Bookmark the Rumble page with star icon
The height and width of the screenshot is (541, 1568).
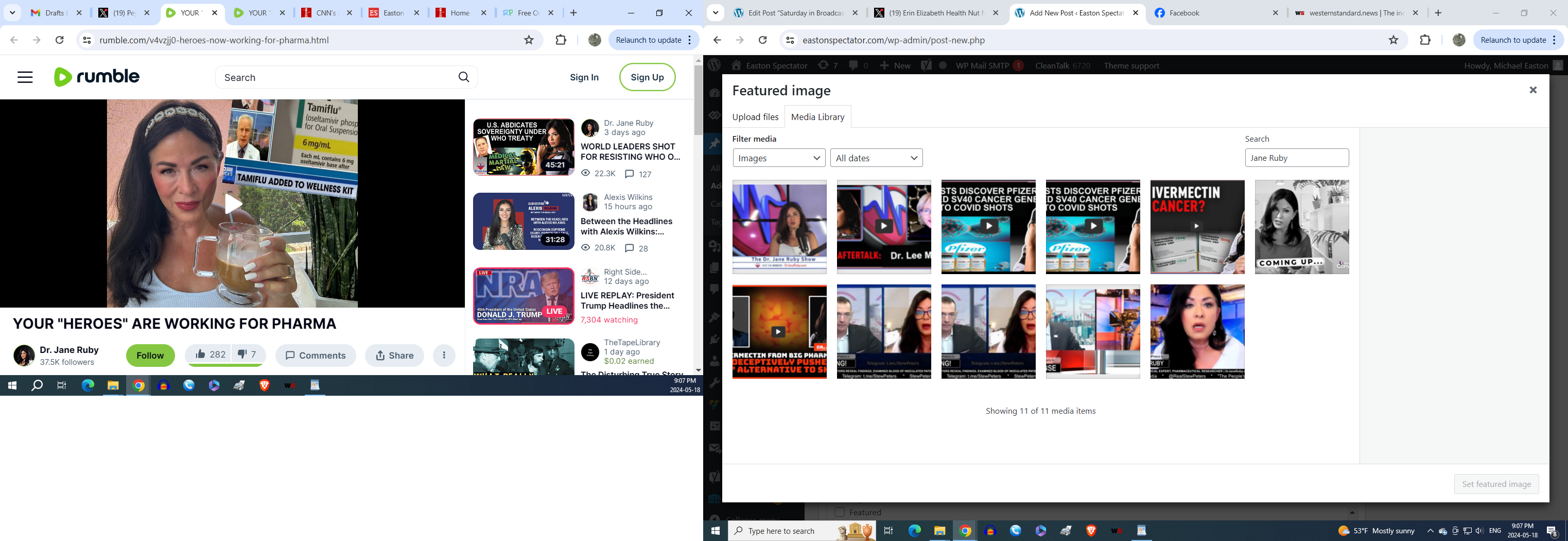[529, 40]
